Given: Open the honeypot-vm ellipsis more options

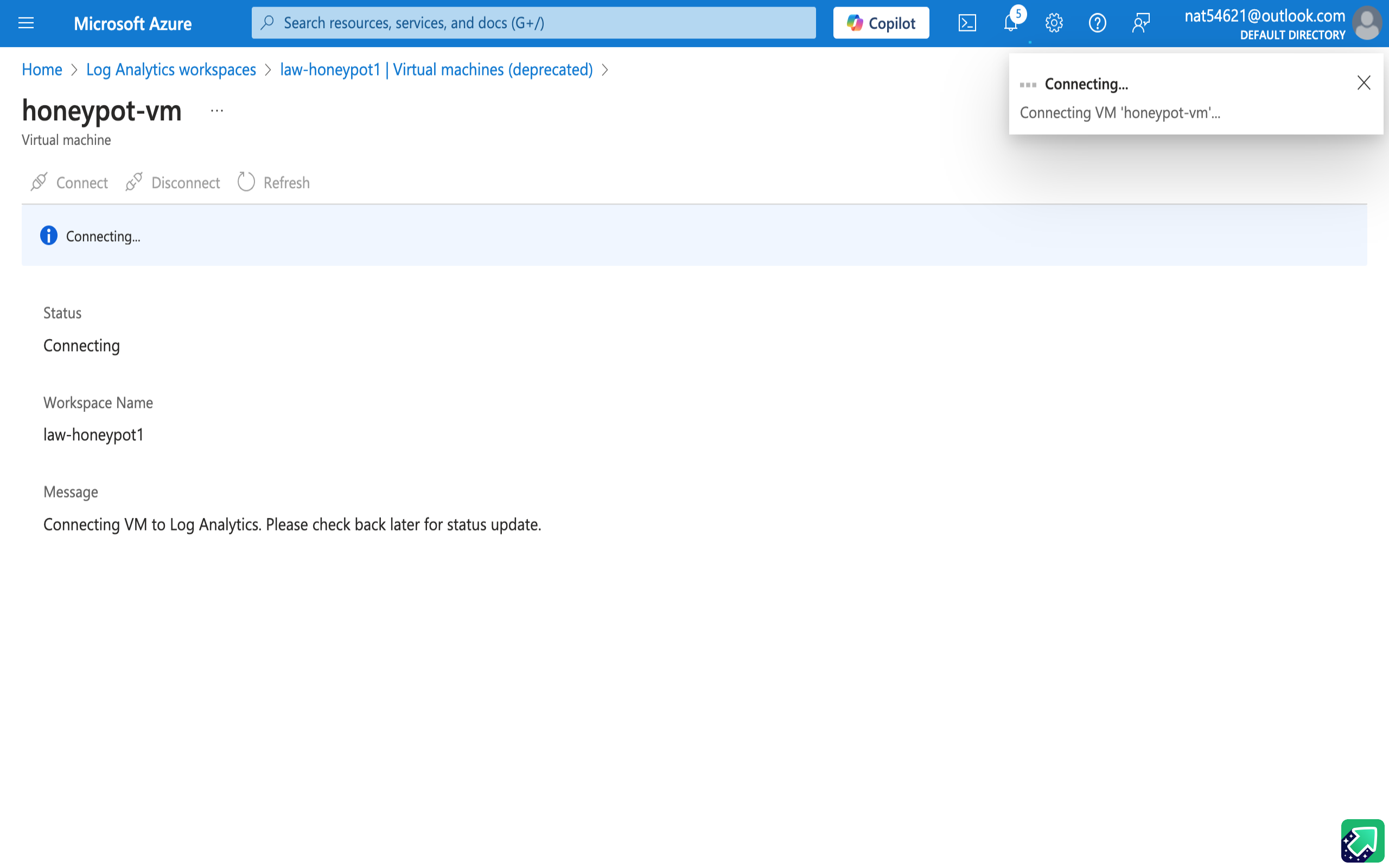Looking at the screenshot, I should click(x=216, y=111).
